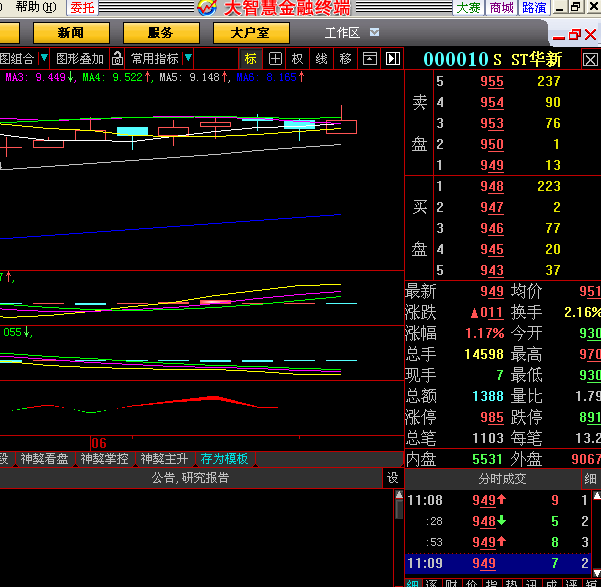Image resolution: width=601 pixels, height=587 pixels.
Task: Click buy level 5 price 943
Action: coord(492,270)
